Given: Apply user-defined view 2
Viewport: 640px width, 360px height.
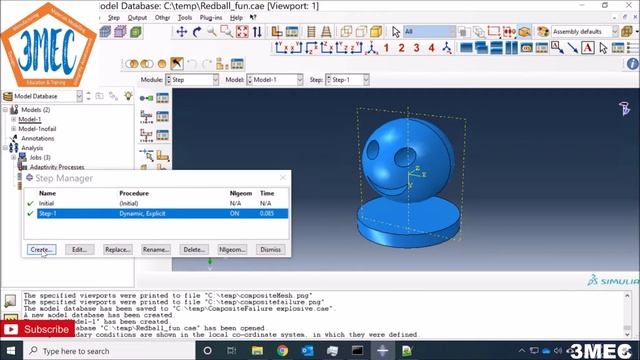Looking at the screenshot, I should click(x=401, y=48).
